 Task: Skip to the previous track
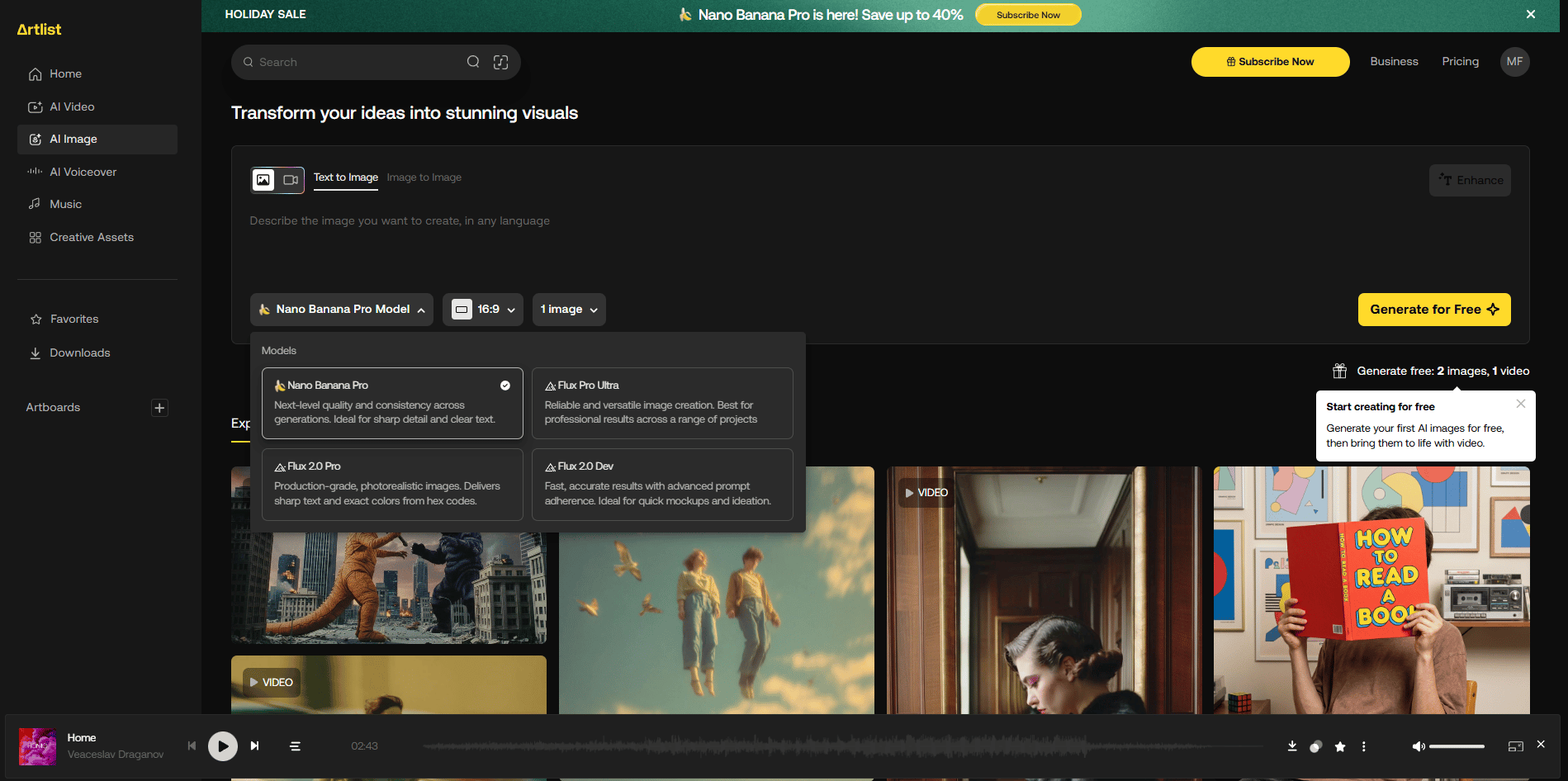pos(192,746)
